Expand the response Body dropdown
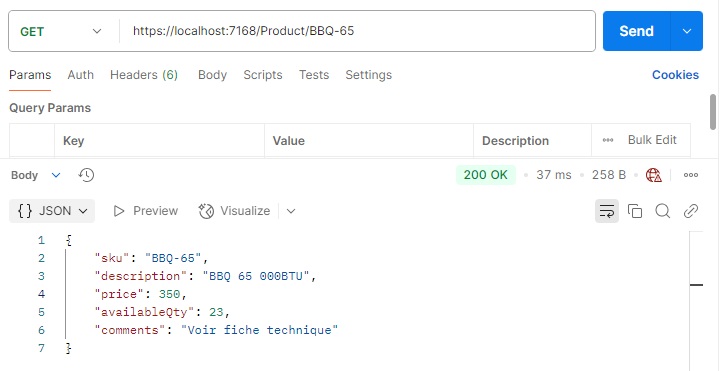This screenshot has width=722, height=371. click(x=36, y=175)
